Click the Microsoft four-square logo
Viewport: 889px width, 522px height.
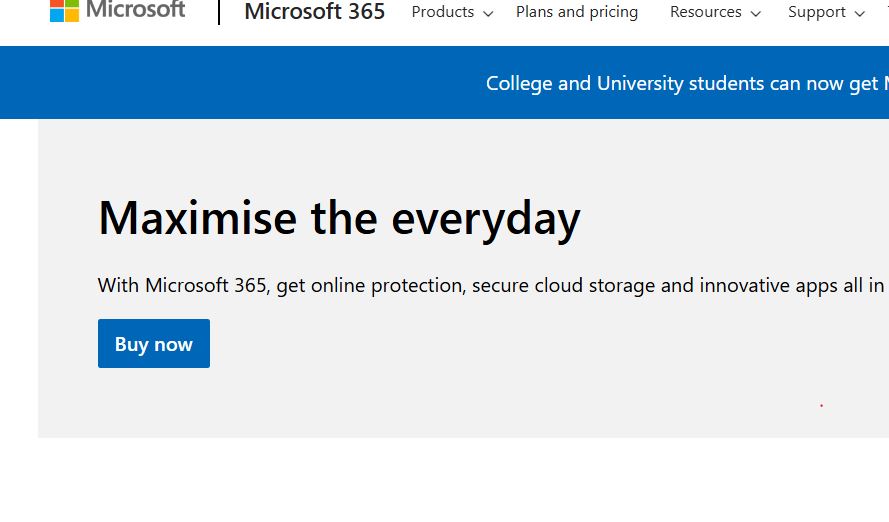[x=64, y=10]
